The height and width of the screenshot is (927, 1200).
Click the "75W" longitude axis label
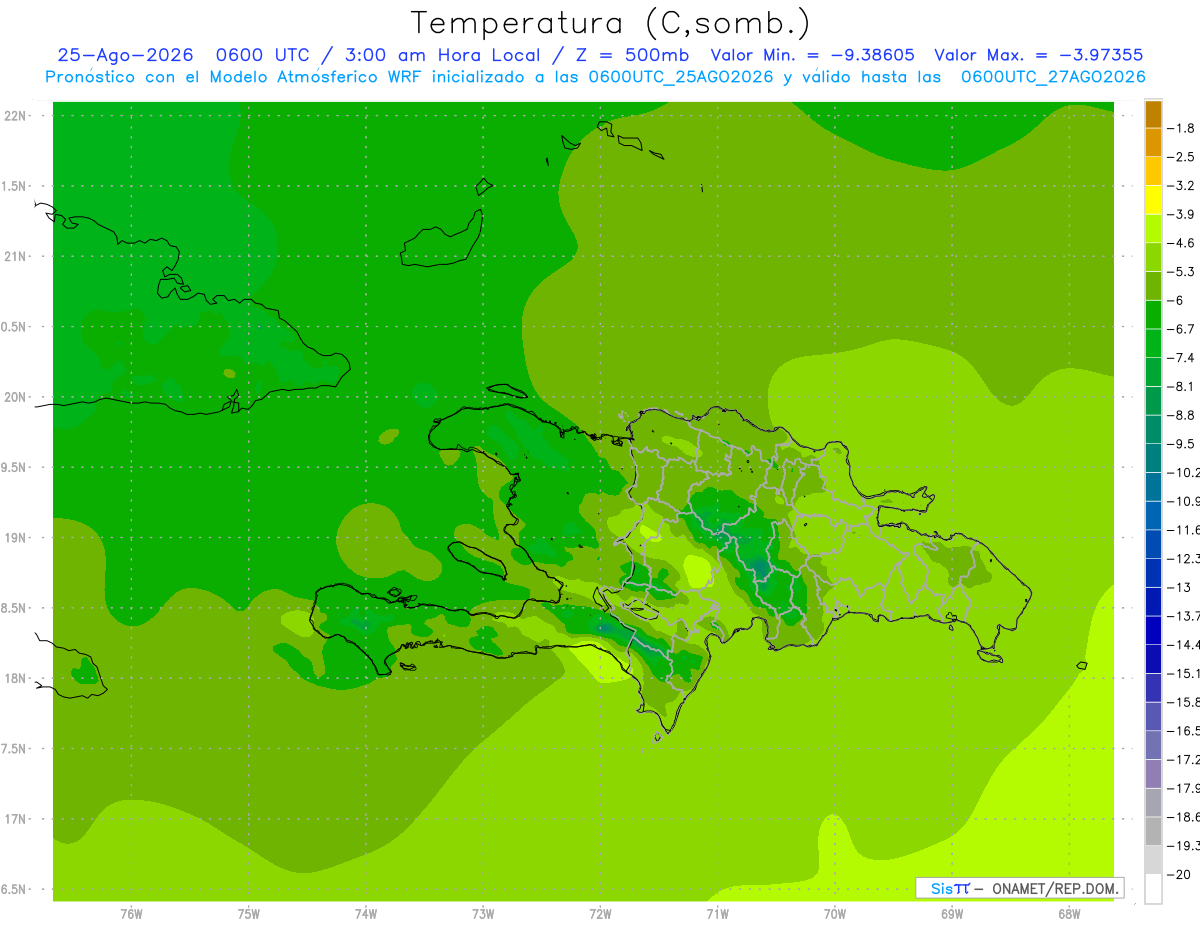pos(249,913)
